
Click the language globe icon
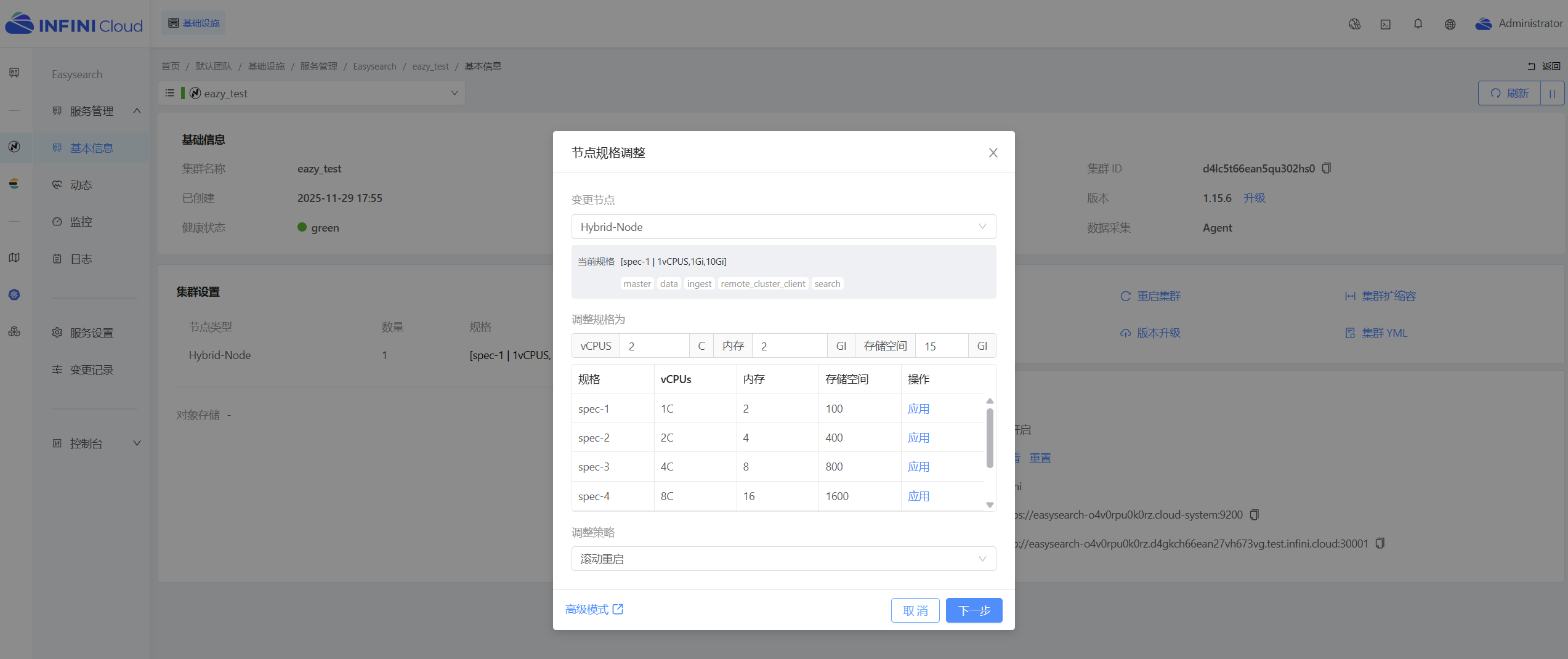point(1450,24)
